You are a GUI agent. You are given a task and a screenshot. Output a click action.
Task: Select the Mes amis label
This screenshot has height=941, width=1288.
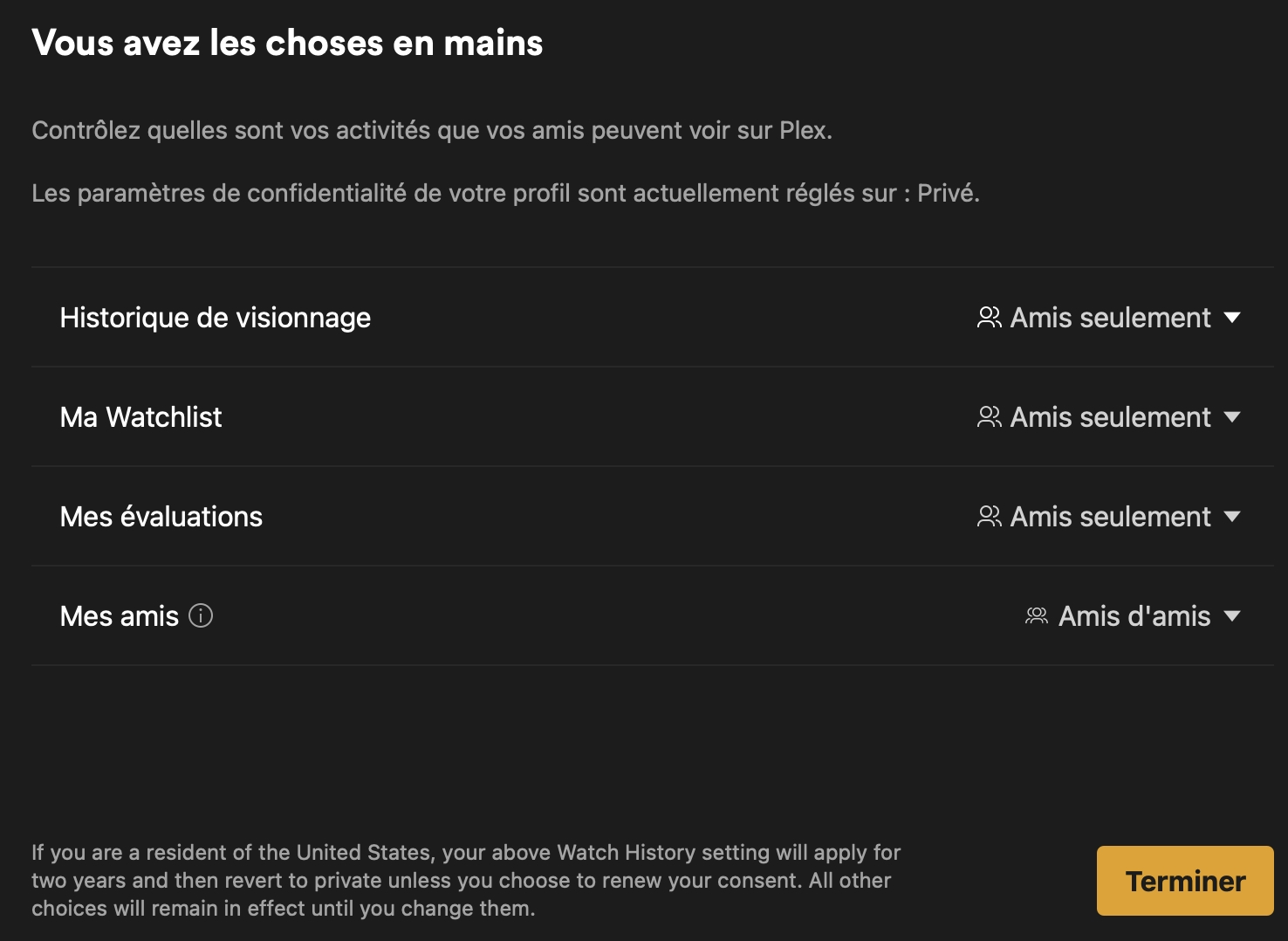coord(120,616)
